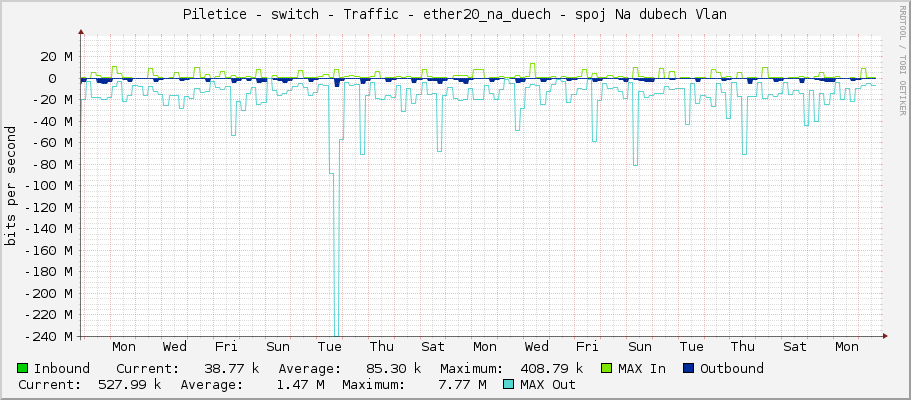This screenshot has width=911, height=400.
Task: Click the '-140 M' y-axis label
Action: click(49, 228)
